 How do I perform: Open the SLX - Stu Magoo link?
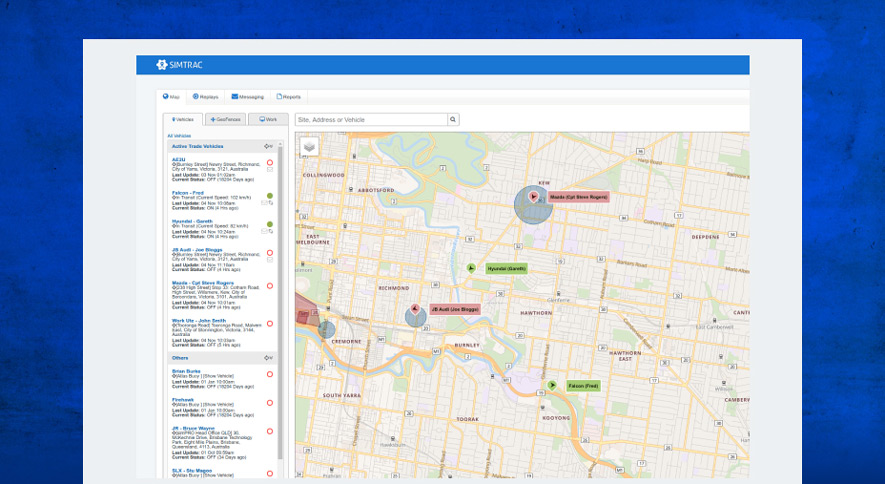coord(192,470)
